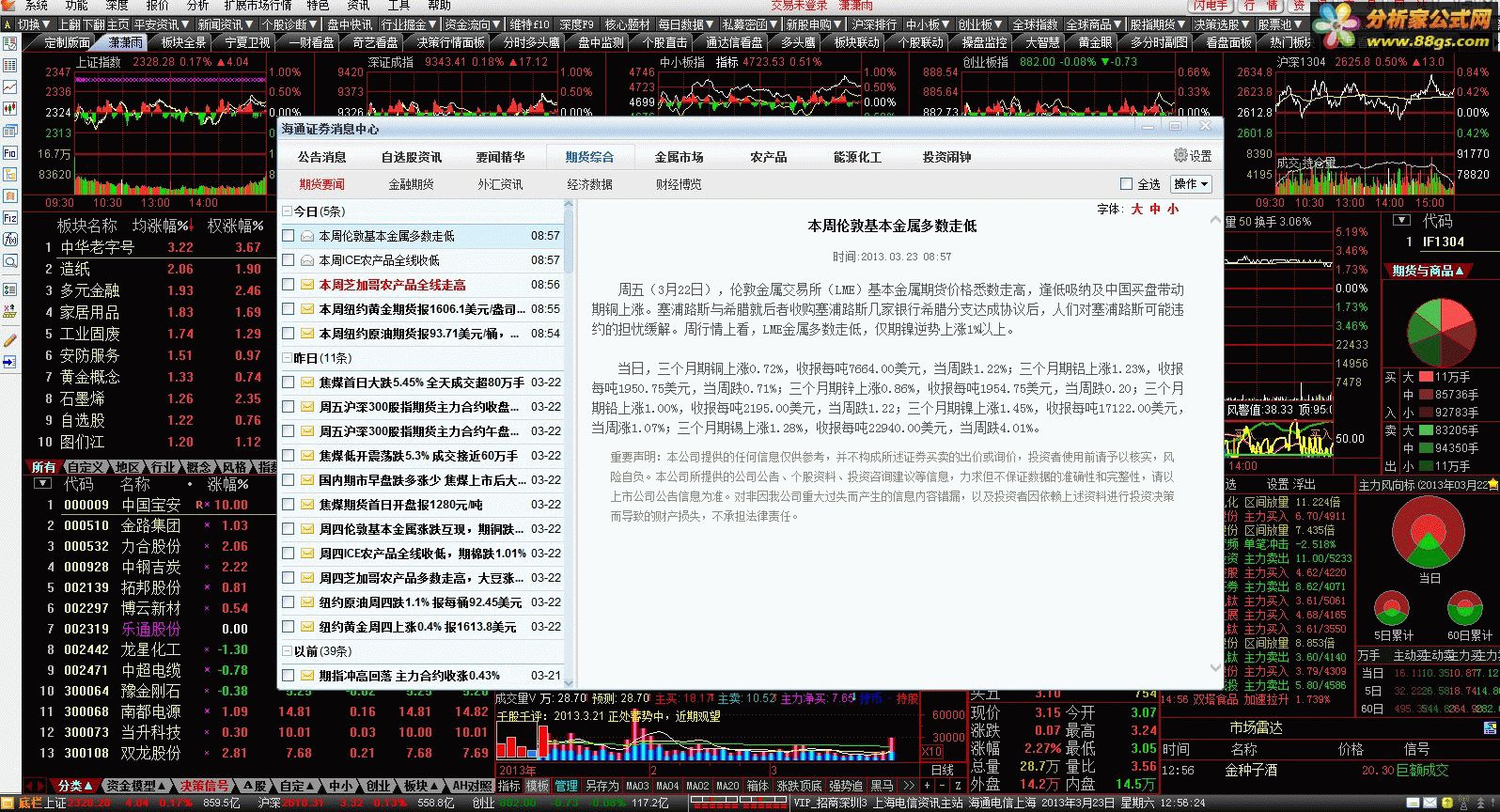Click envelope icon beside 本周芝加哥农产品全线走高
Viewport: 1500px width, 812px height.
pos(306,285)
